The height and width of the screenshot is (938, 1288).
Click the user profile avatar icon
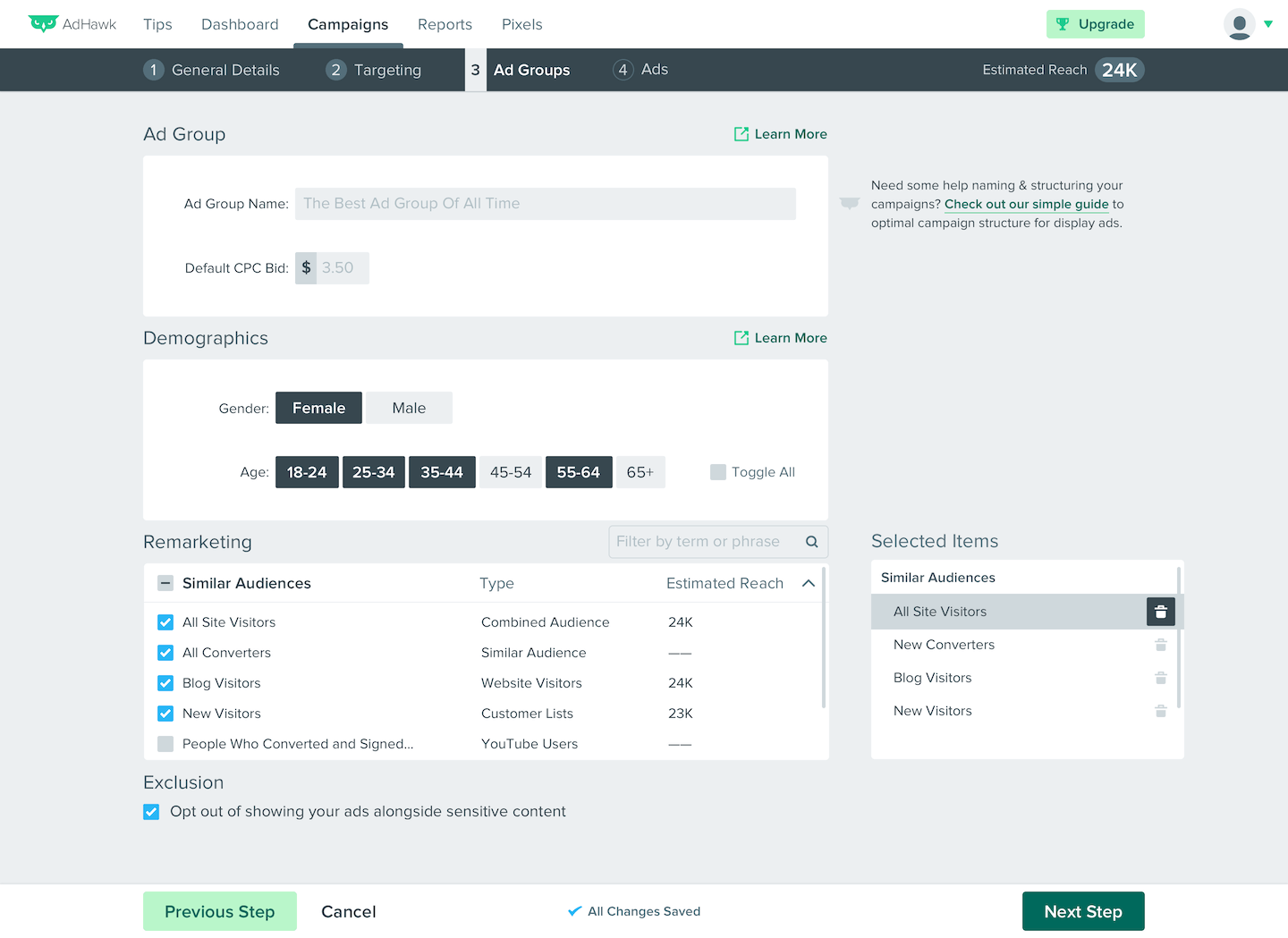[x=1240, y=24]
